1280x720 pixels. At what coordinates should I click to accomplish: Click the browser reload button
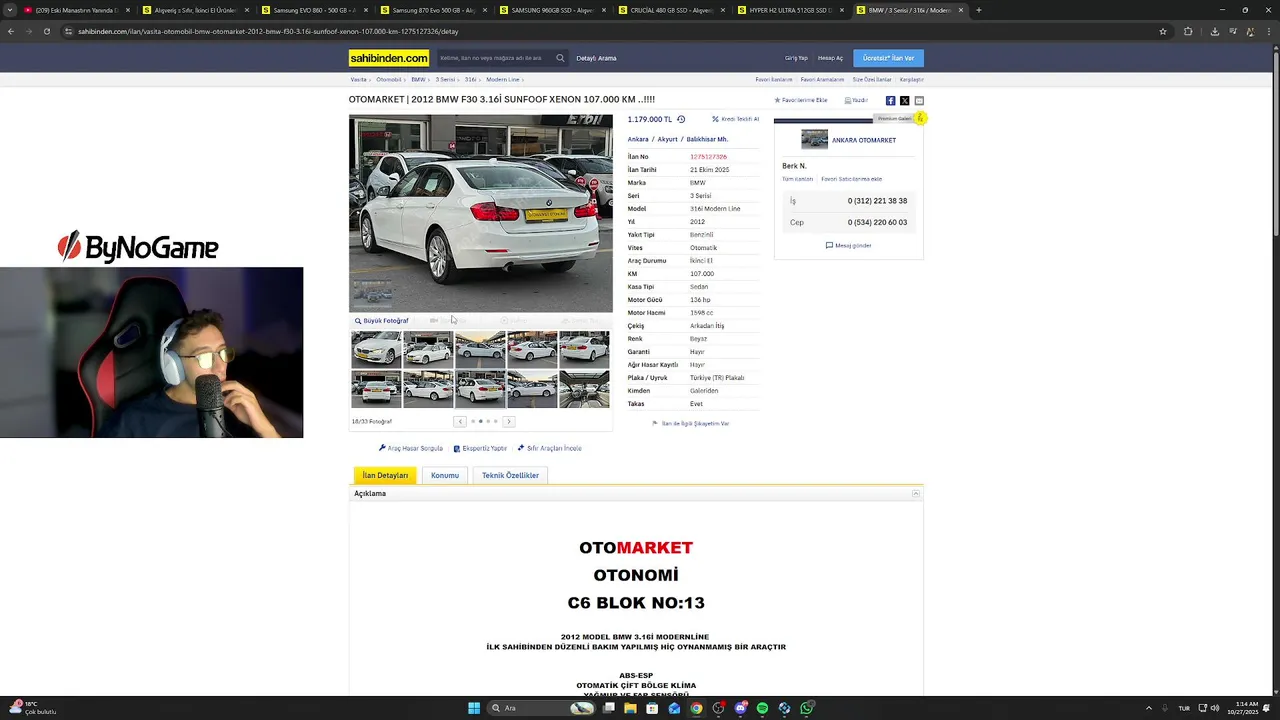[x=46, y=31]
